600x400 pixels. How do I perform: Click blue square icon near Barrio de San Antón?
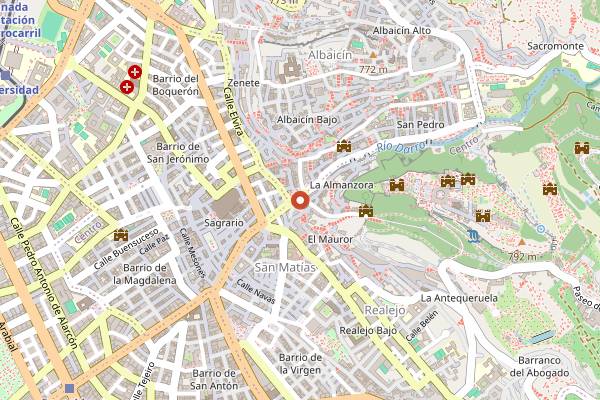(x=69, y=388)
